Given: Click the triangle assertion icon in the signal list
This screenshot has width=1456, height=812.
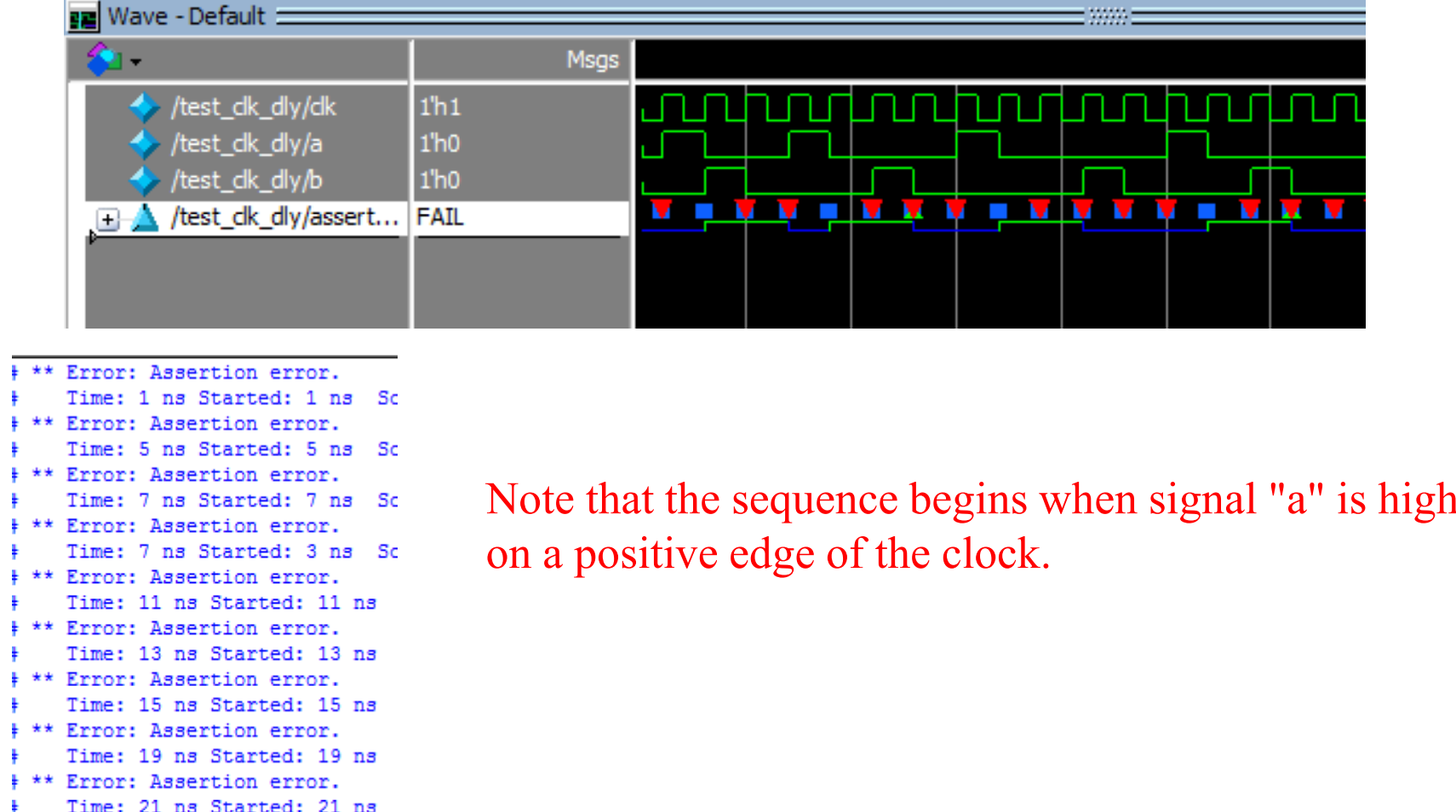Looking at the screenshot, I should (x=145, y=218).
